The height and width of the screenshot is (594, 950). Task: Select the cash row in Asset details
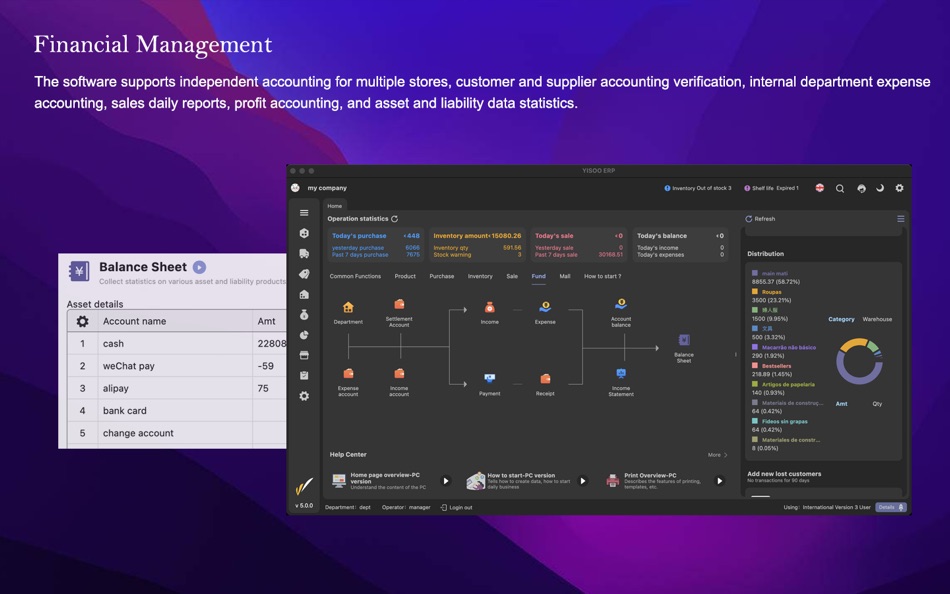176,344
